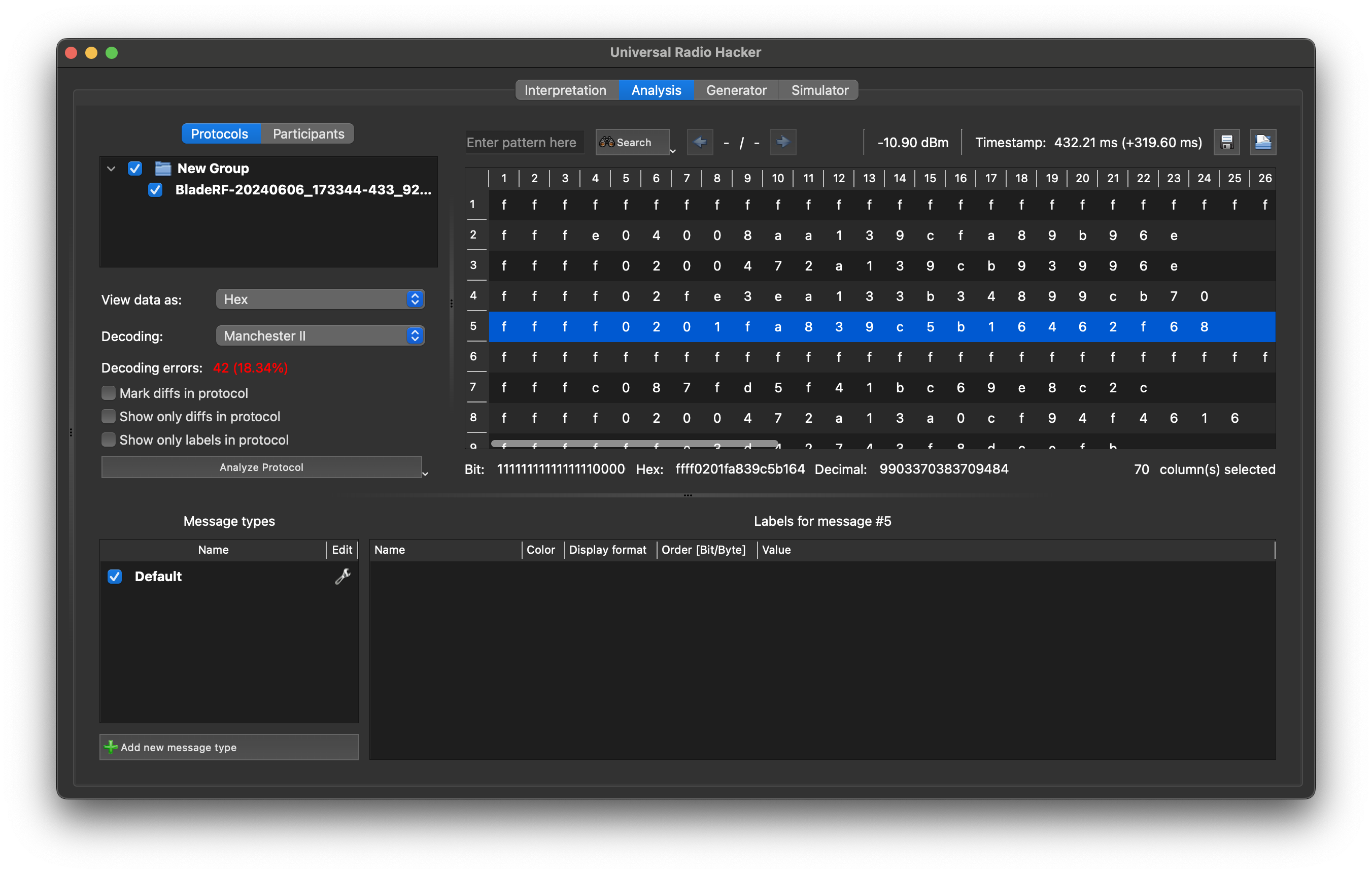Click wrench icon to edit Default type
The image size is (1372, 874).
click(x=342, y=577)
